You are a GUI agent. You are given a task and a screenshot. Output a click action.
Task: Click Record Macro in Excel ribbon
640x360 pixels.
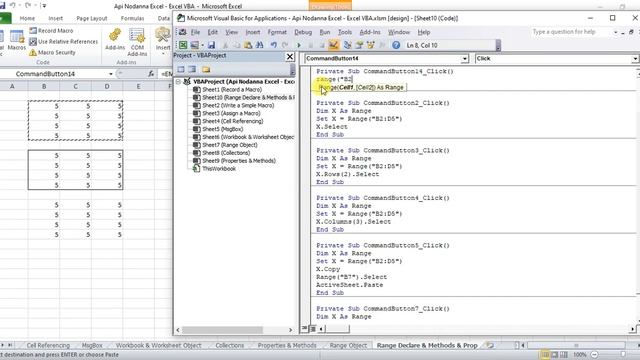51,31
